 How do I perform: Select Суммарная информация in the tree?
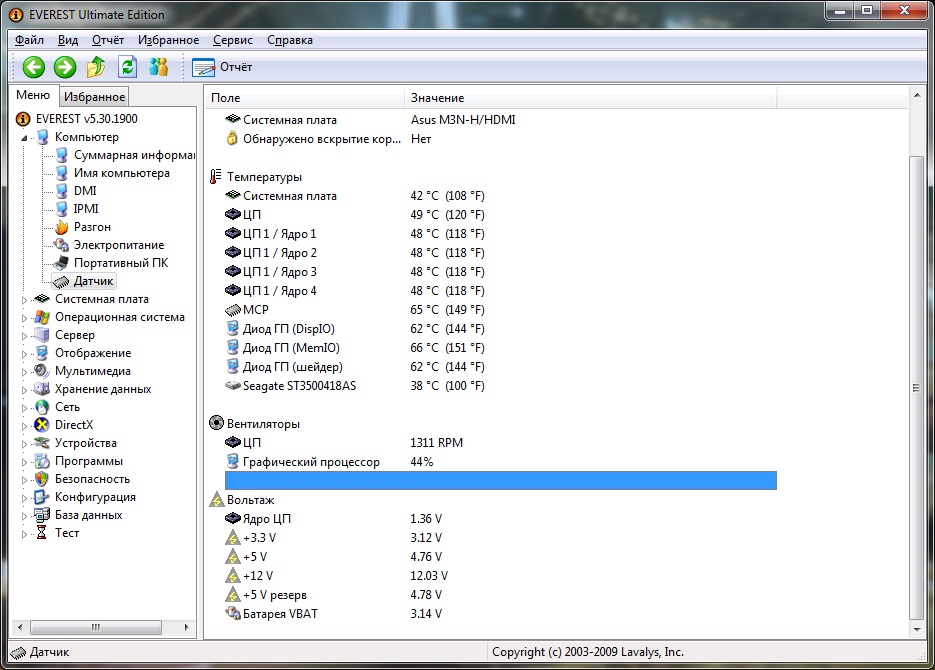pos(134,155)
